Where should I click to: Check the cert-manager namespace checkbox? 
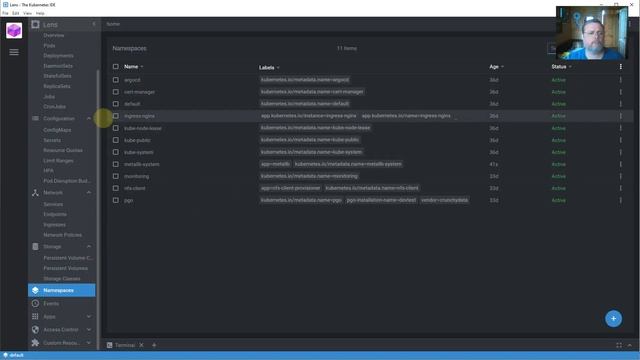tap(116, 92)
